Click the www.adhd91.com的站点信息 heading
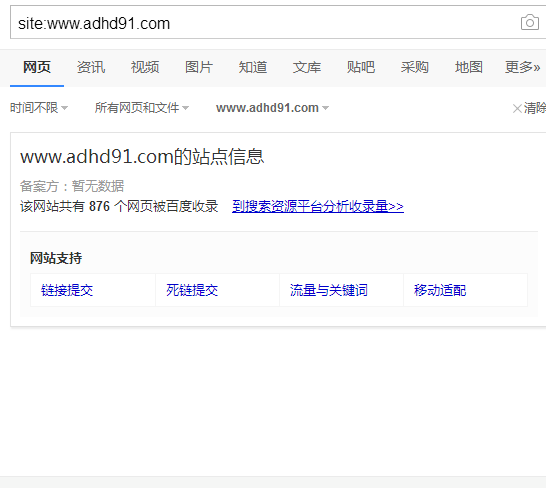Screen dimensions: 546x488 pos(142,156)
